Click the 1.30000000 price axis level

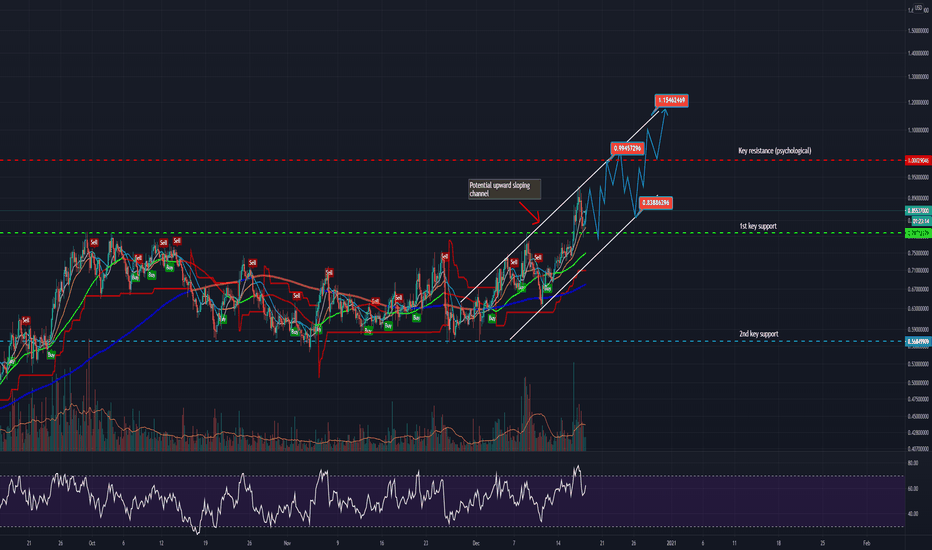(x=918, y=77)
